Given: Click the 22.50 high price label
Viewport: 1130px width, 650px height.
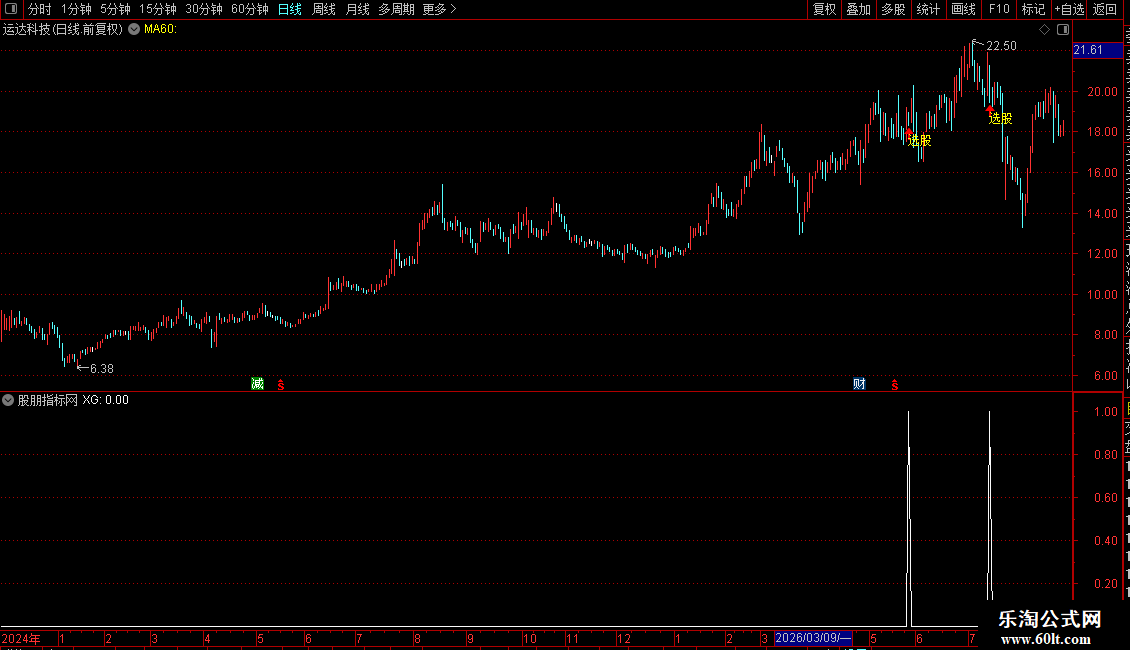Looking at the screenshot, I should [x=1001, y=45].
